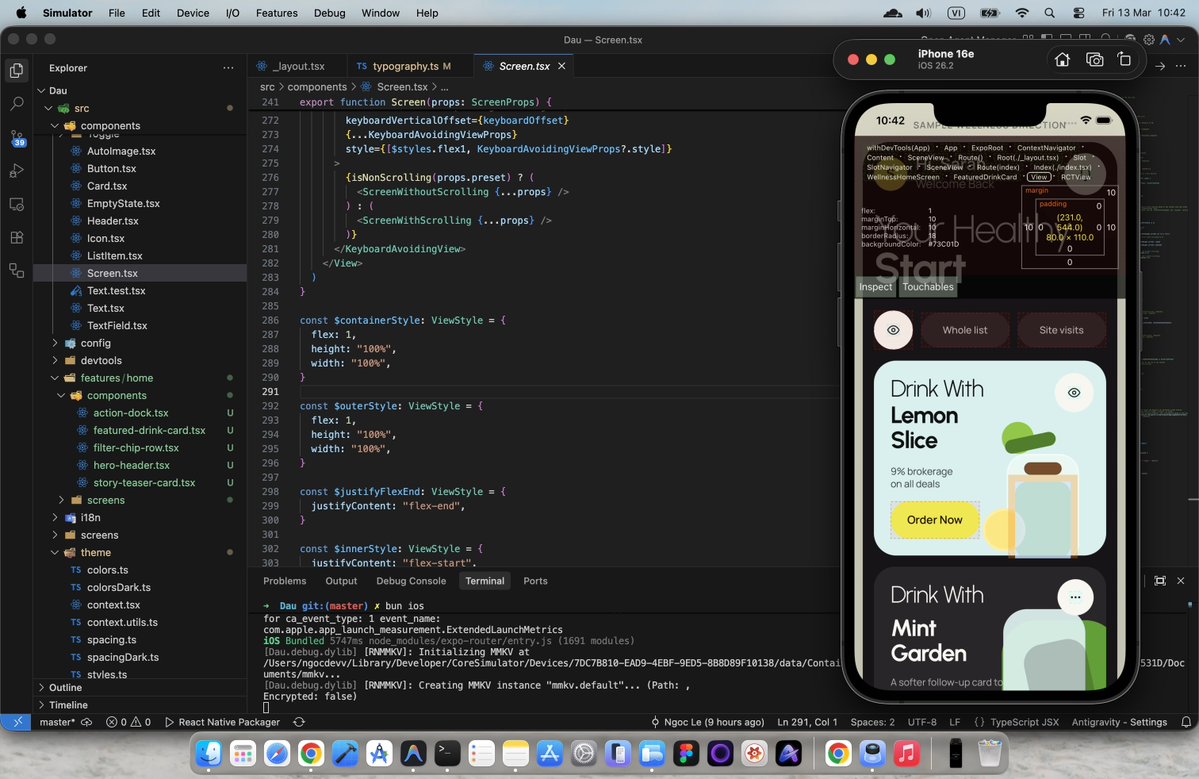Viewport: 1199px width, 779px height.
Task: Open Xcode from the Dock
Action: pos(345,754)
